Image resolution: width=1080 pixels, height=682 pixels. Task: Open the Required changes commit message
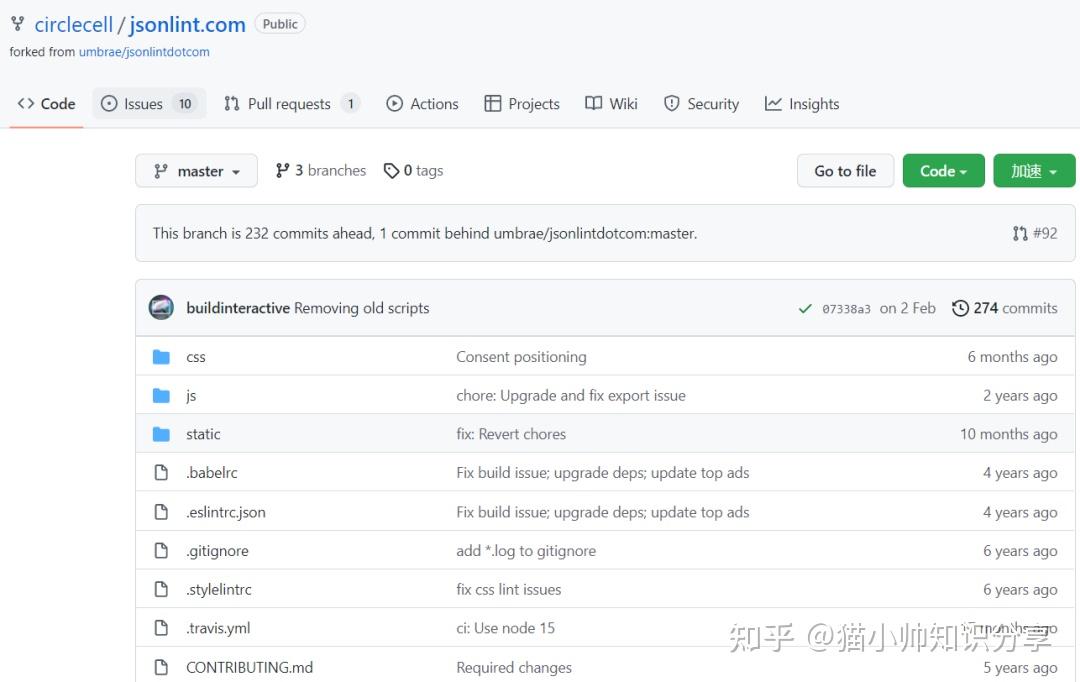coord(514,668)
